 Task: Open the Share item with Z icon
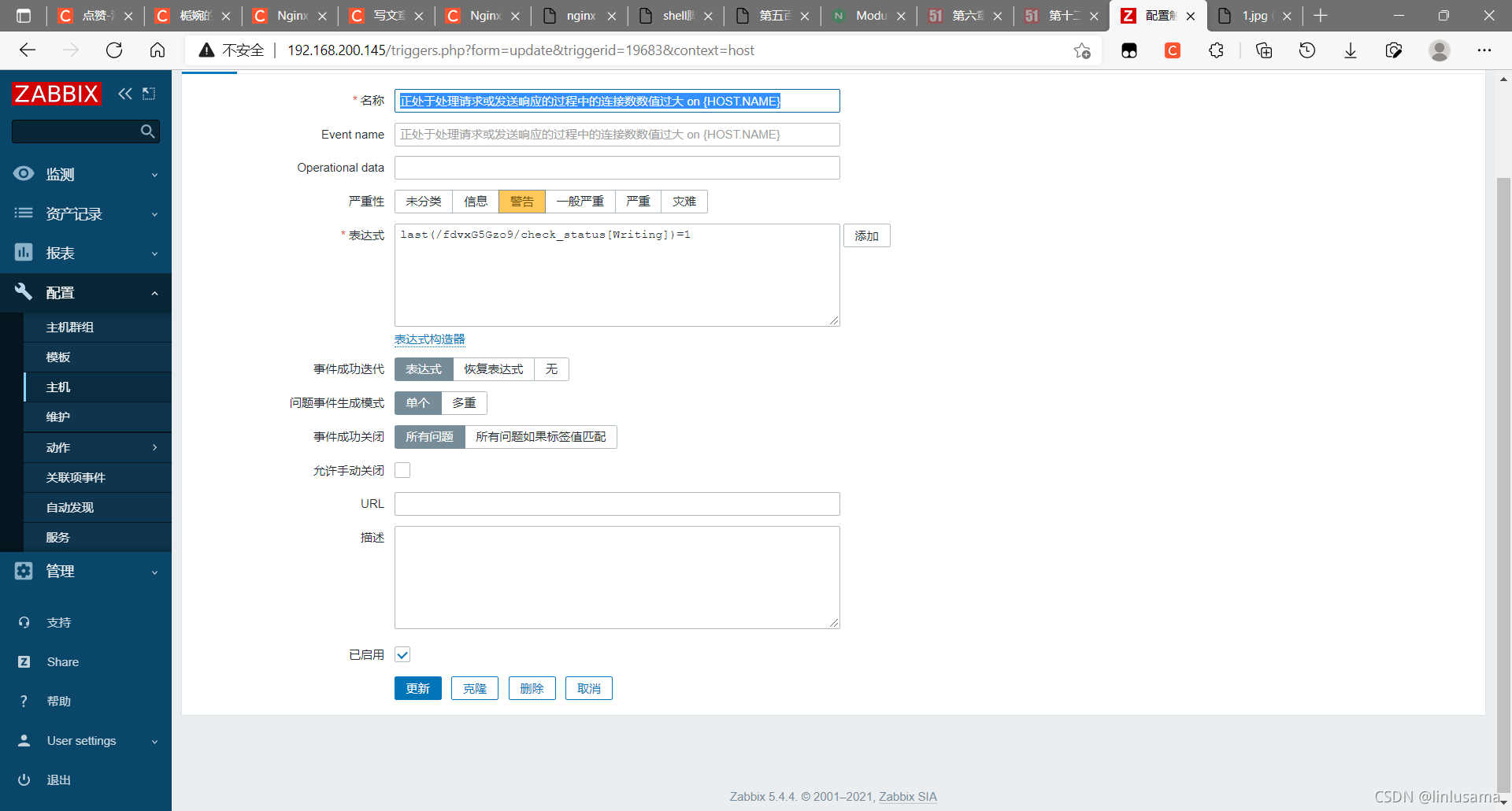(24, 662)
